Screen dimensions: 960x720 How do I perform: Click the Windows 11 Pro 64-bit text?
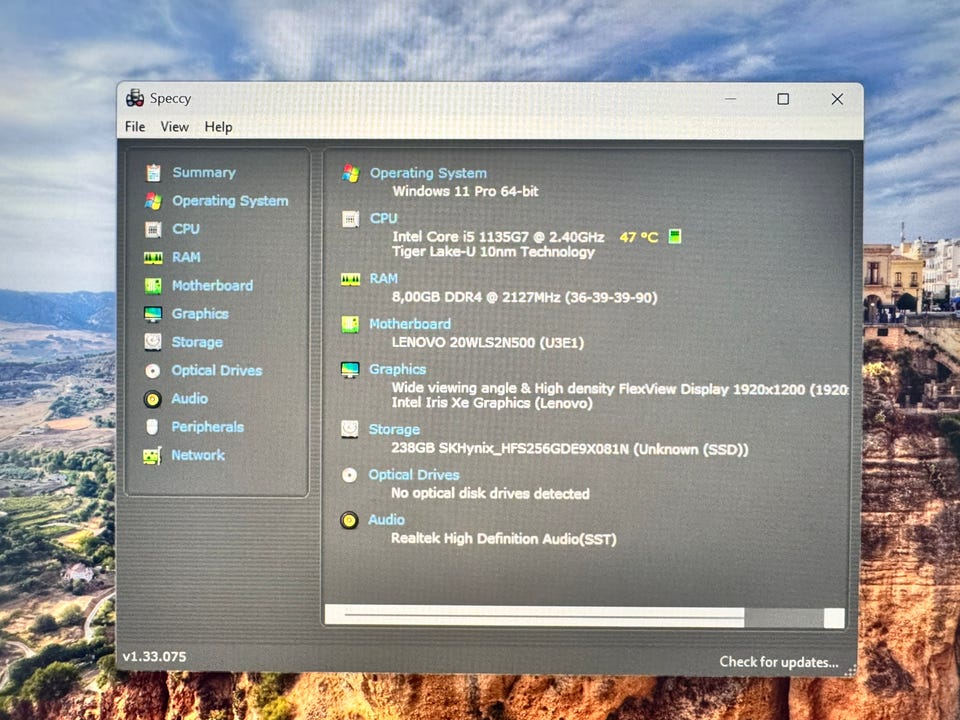465,191
